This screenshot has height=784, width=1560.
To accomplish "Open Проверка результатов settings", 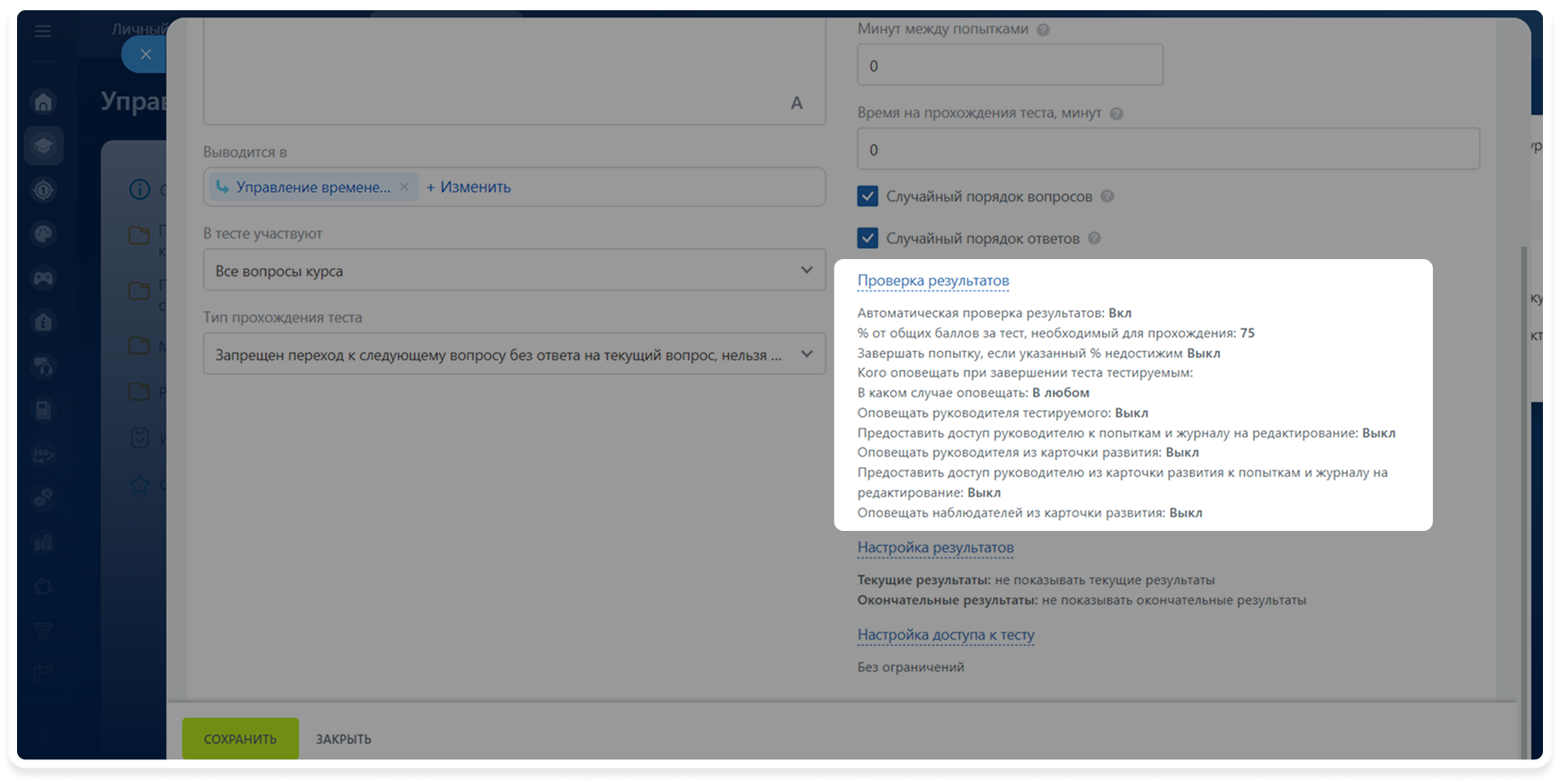I will (x=933, y=280).
